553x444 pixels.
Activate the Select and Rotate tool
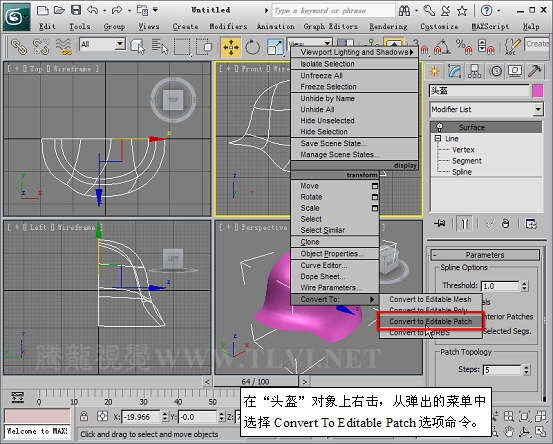click(x=253, y=47)
